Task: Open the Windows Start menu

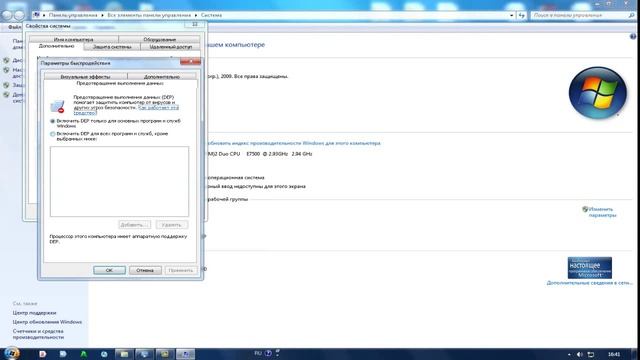Action: [11, 353]
